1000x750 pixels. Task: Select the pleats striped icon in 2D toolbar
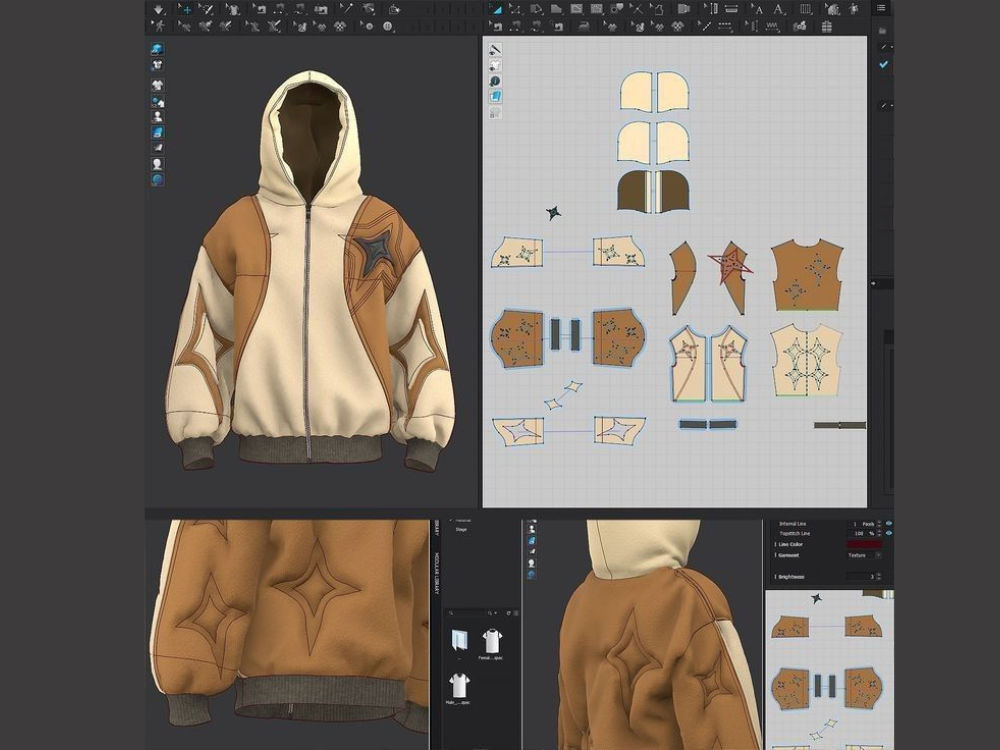click(x=806, y=10)
